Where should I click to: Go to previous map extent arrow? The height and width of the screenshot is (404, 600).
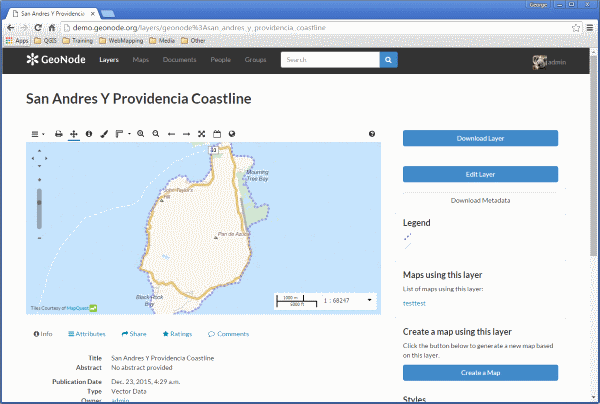click(171, 134)
